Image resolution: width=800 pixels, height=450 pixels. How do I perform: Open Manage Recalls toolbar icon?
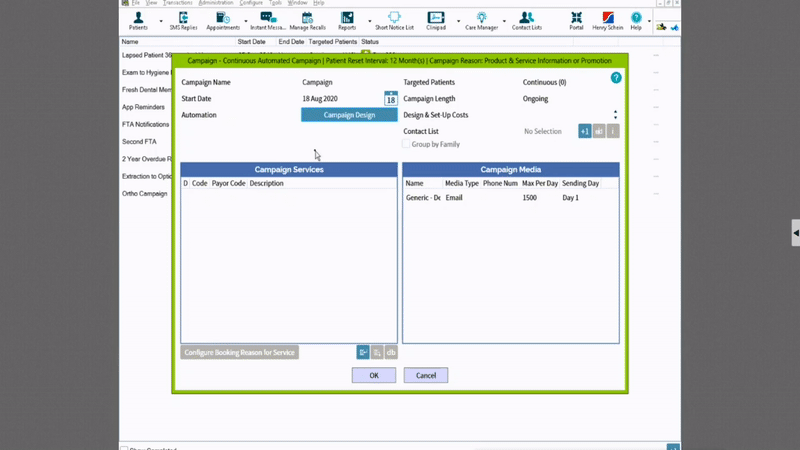point(307,21)
